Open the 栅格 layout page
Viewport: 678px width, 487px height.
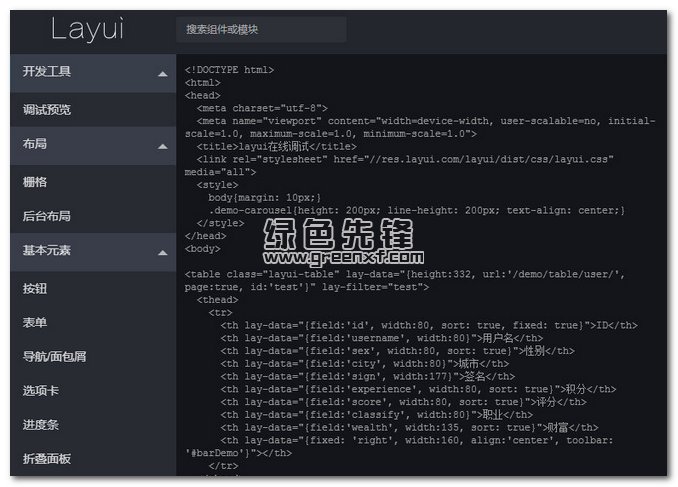[x=93, y=182]
